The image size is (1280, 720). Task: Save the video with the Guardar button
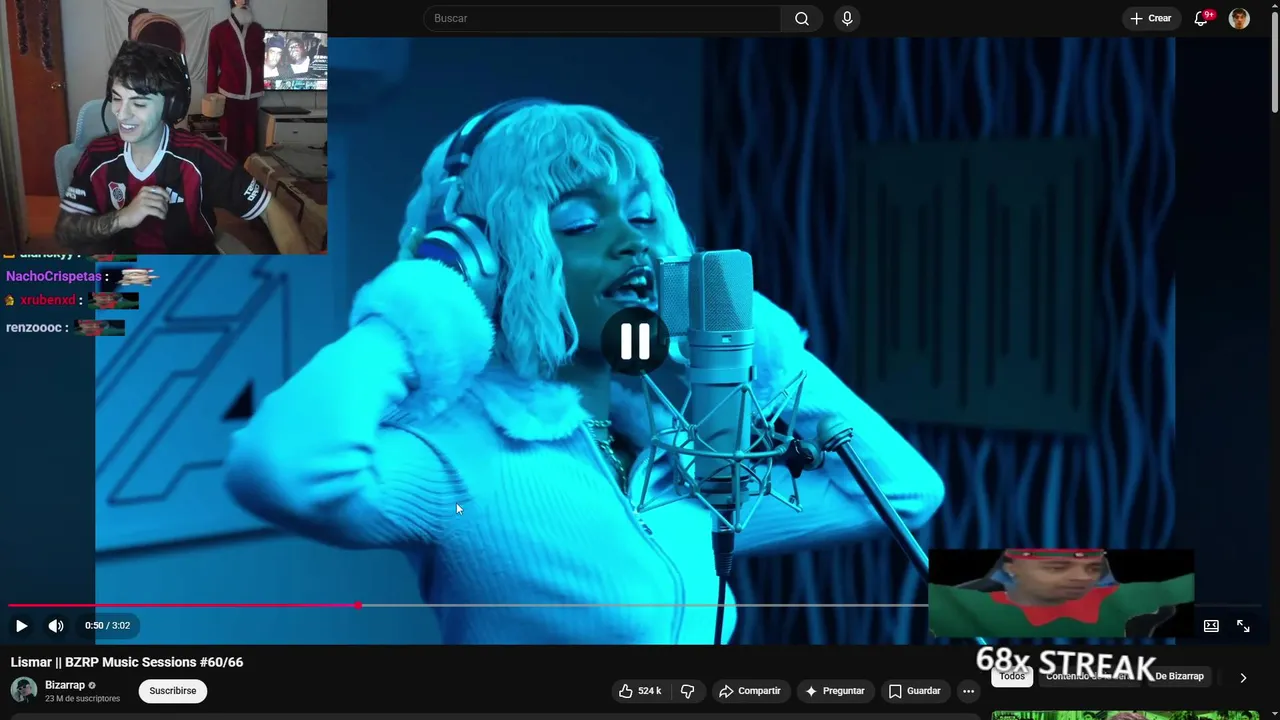[x=915, y=691]
